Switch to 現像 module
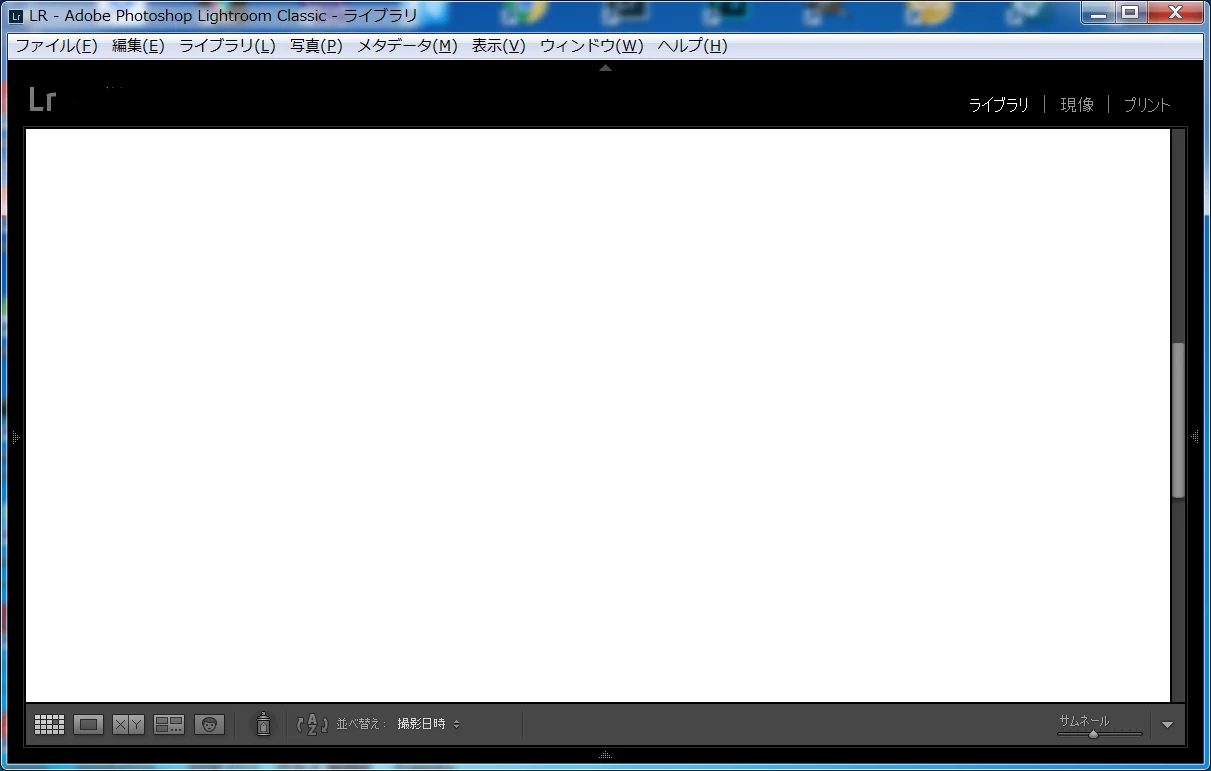Screen dimensions: 1211x771 click(1077, 105)
